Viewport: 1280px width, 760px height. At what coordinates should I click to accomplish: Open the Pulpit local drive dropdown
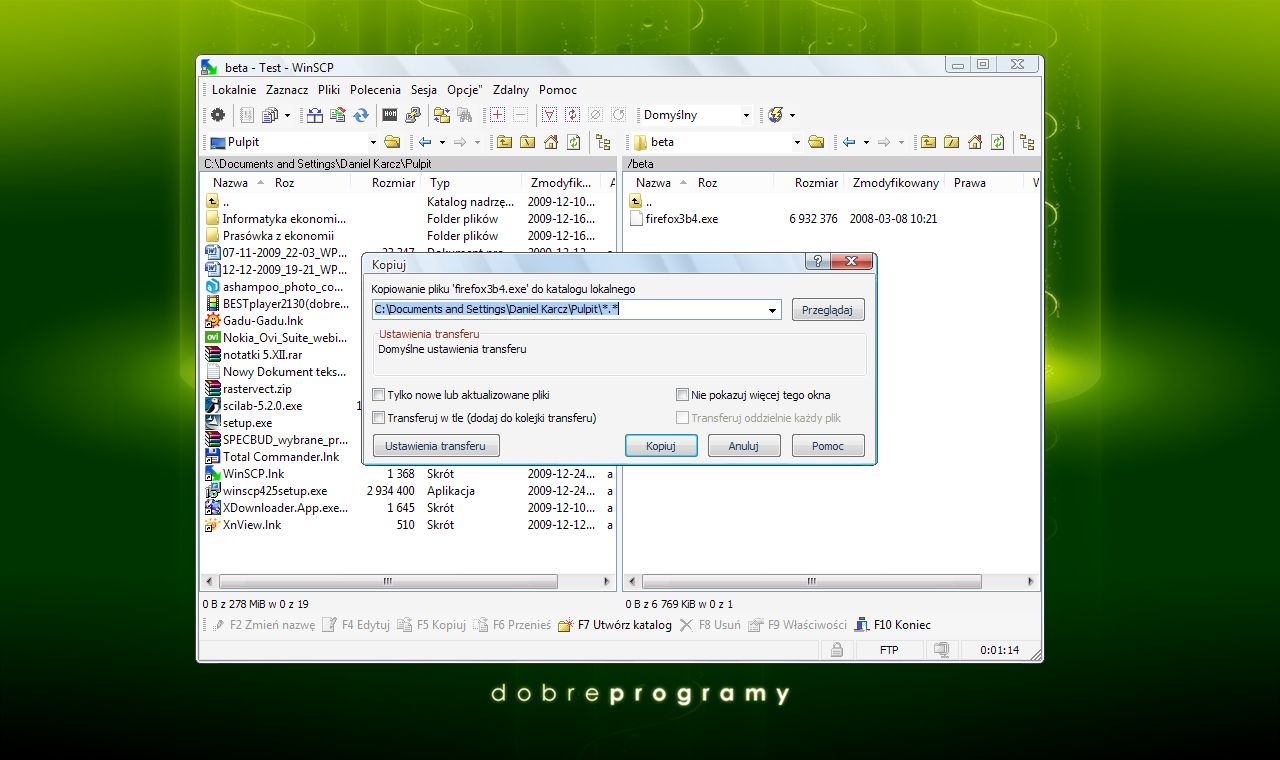(x=374, y=142)
